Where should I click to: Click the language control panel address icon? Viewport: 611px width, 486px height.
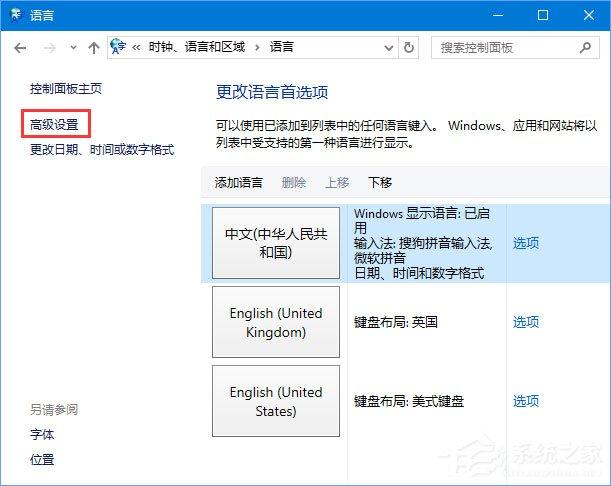click(118, 47)
